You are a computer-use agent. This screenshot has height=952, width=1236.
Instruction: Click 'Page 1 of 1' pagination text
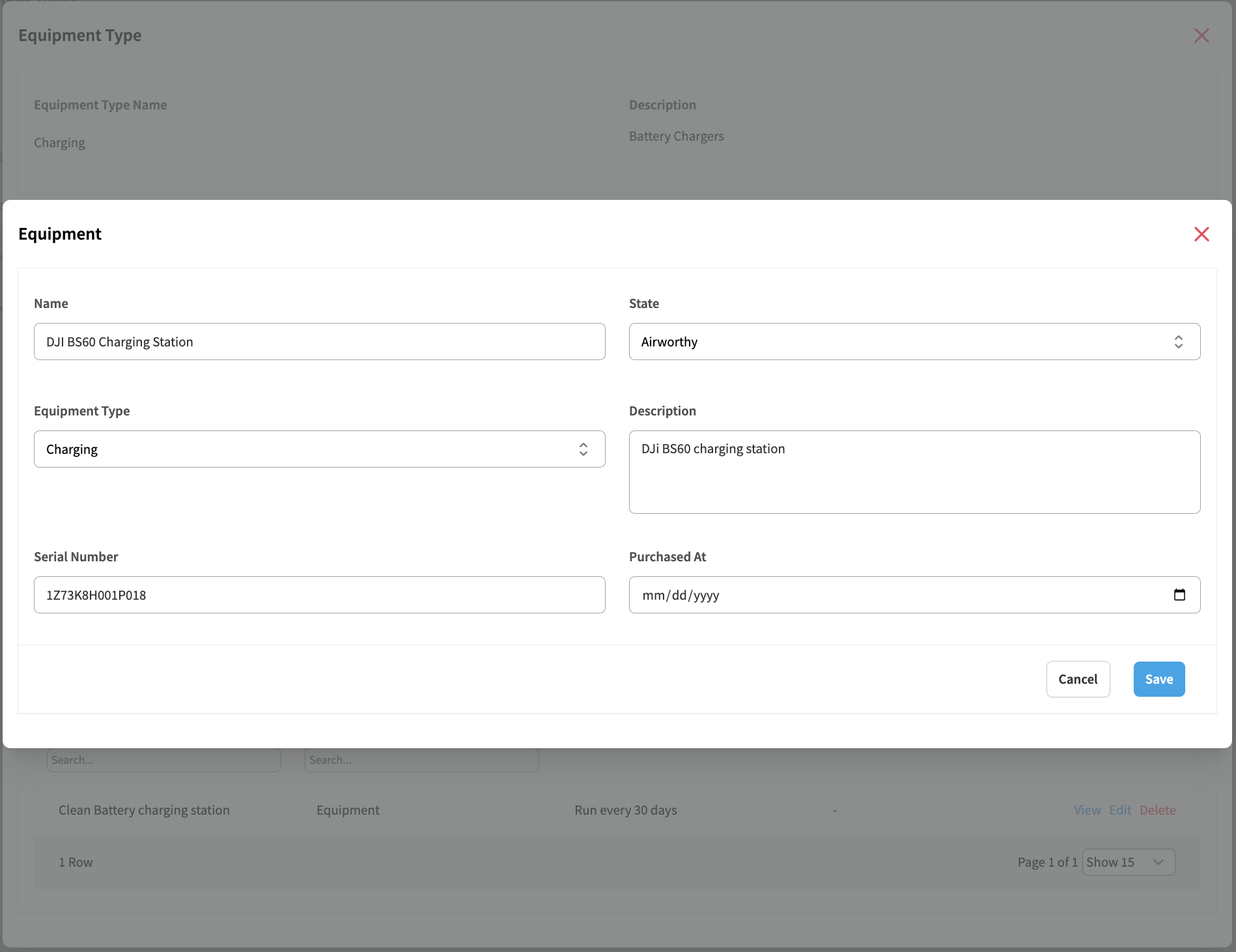pos(1047,862)
